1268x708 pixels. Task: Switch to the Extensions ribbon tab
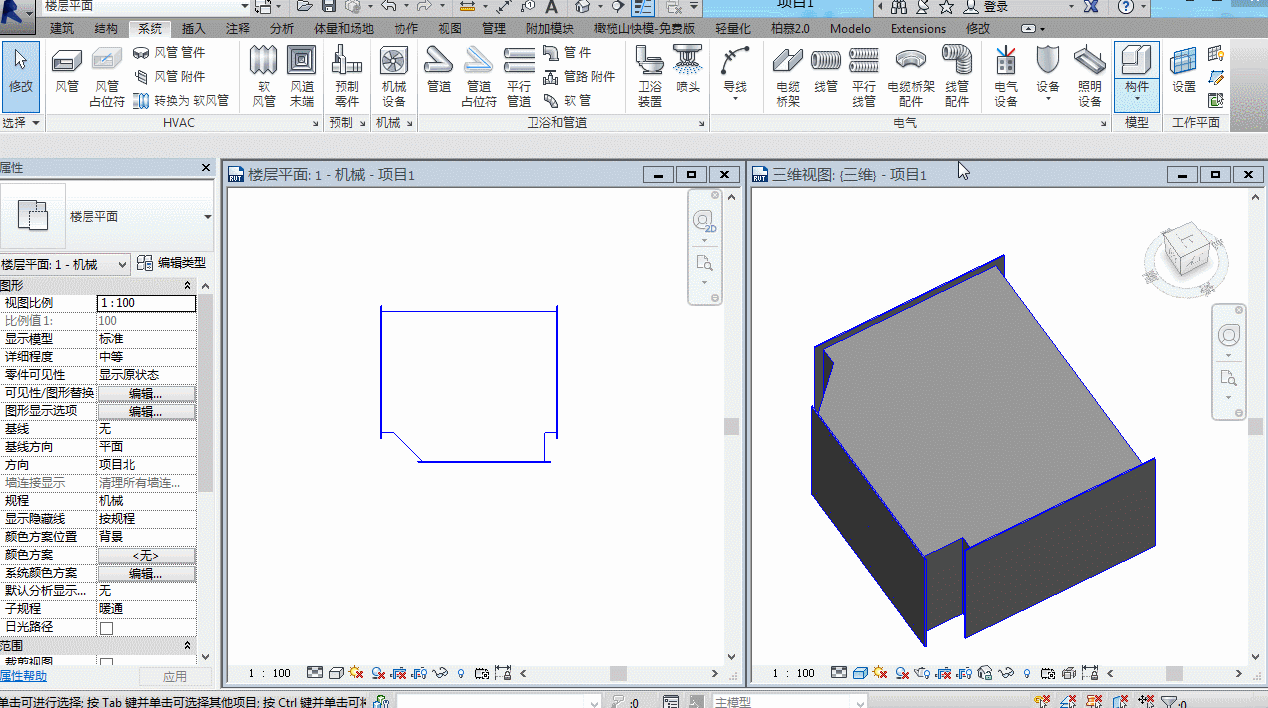918,28
